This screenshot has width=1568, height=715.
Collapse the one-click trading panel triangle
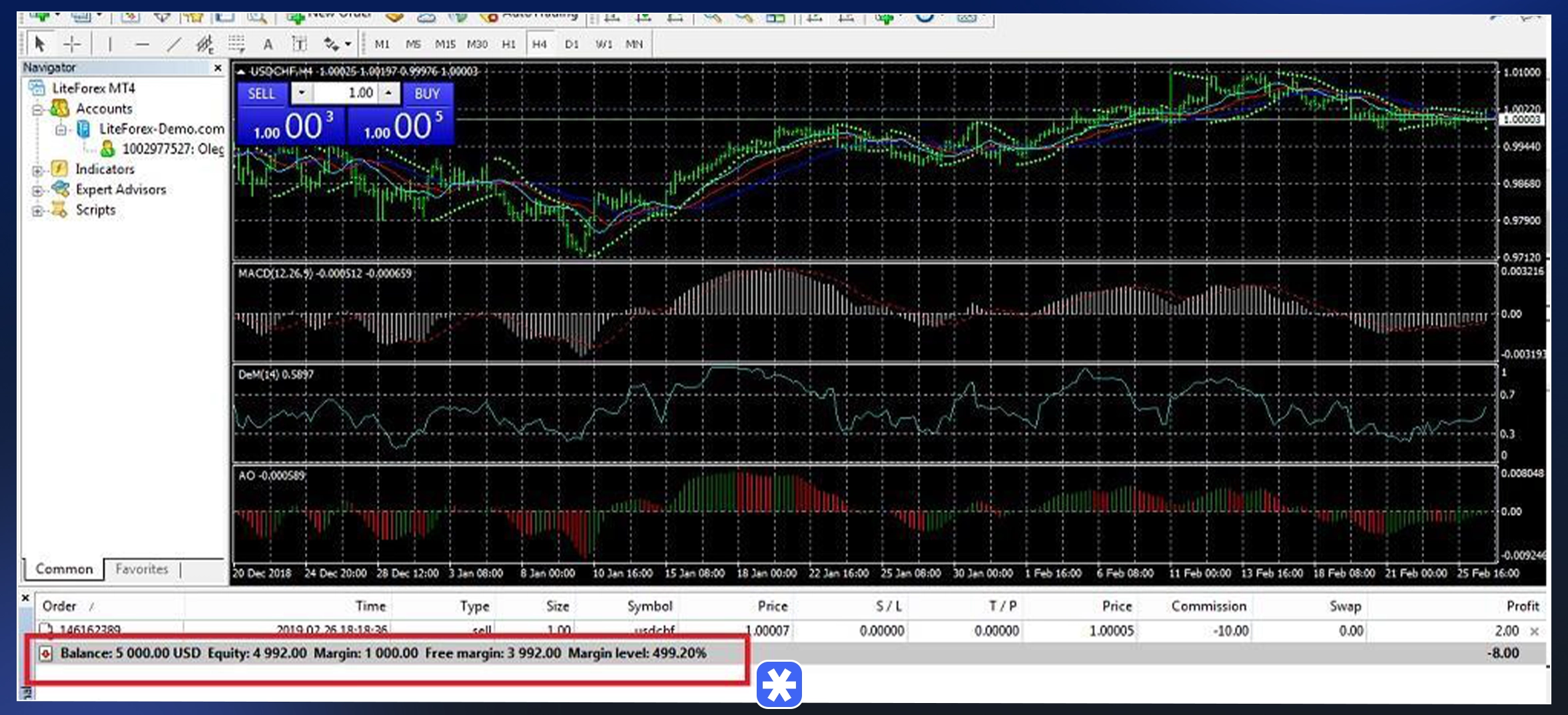point(241,72)
